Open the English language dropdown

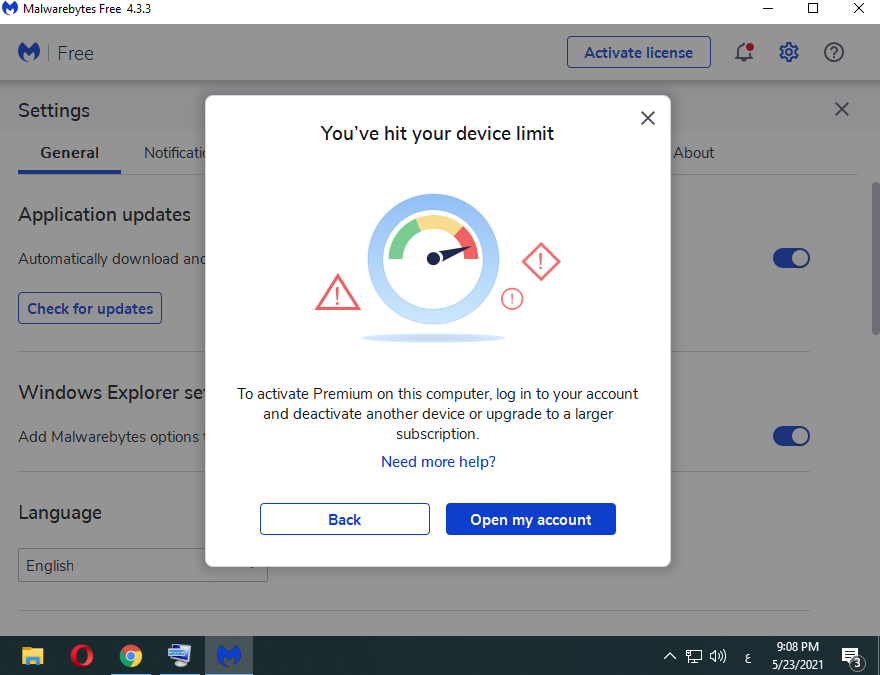tap(143, 565)
